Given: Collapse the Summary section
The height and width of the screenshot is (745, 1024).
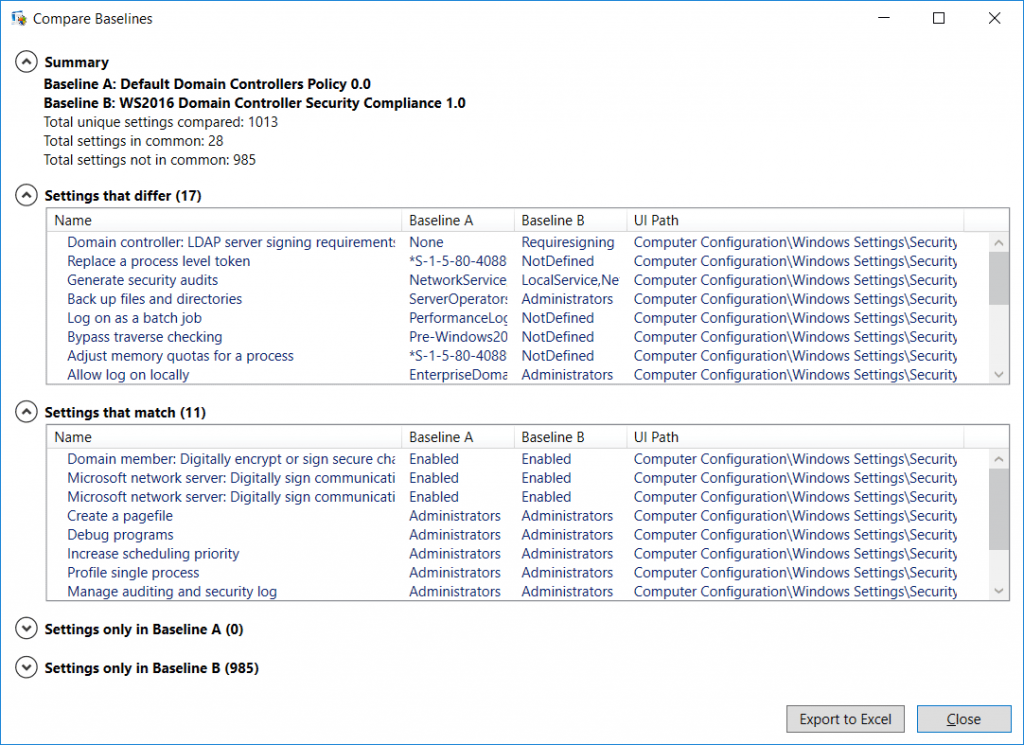Looking at the screenshot, I should 26,61.
